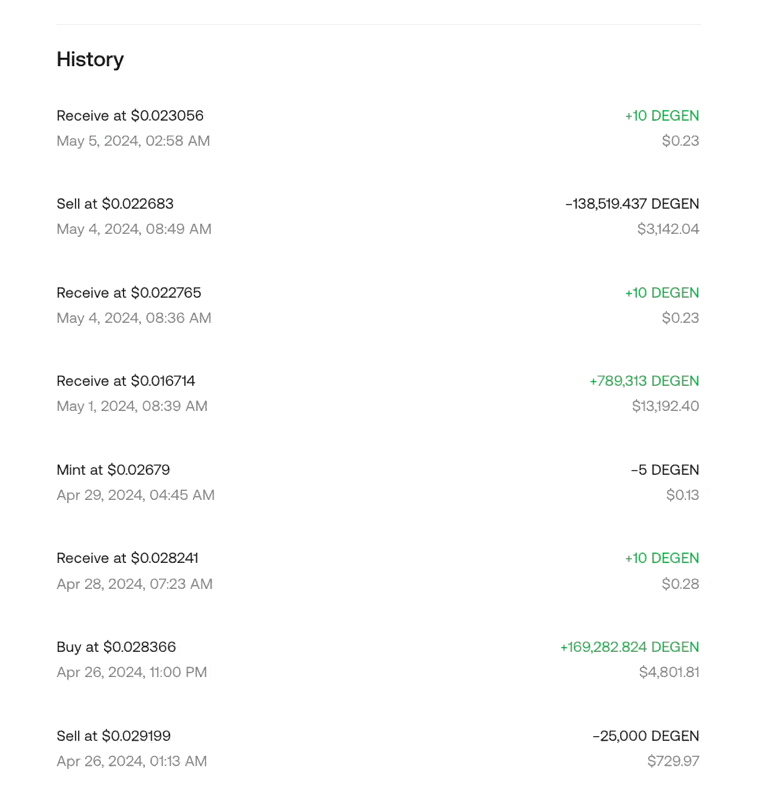Image resolution: width=776 pixels, height=800 pixels.
Task: Click the -138,519.437 DEGEN amount
Action: (x=632, y=204)
